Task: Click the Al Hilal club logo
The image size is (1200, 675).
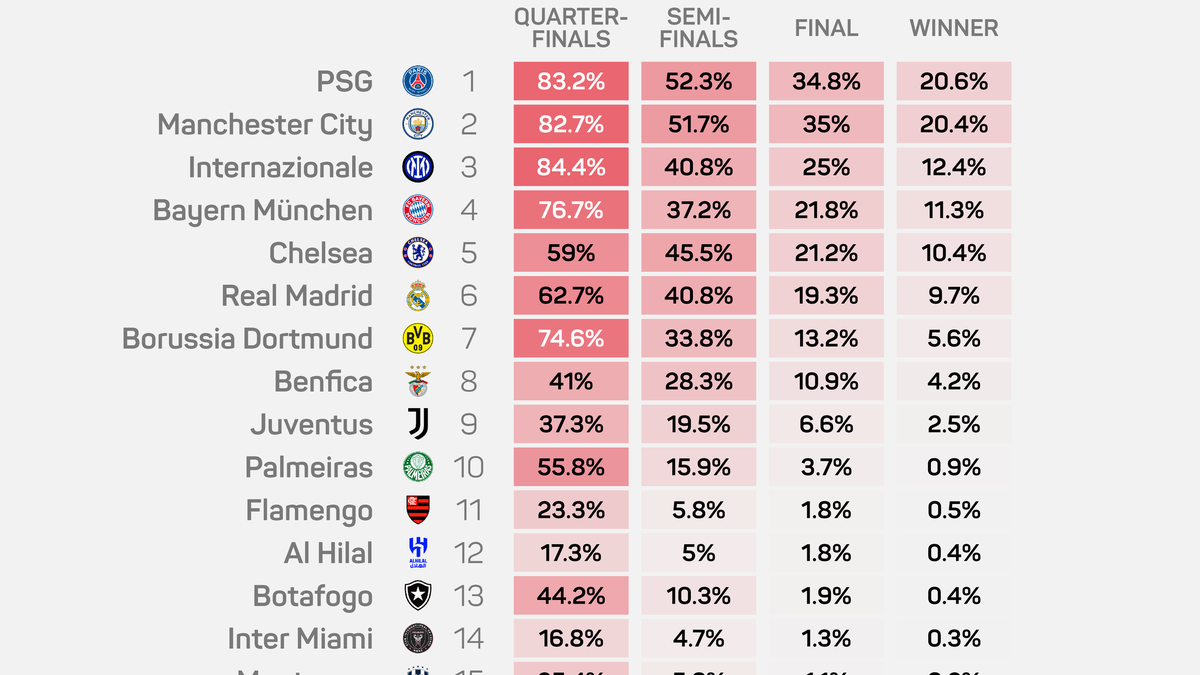Action: pyautogui.click(x=418, y=553)
